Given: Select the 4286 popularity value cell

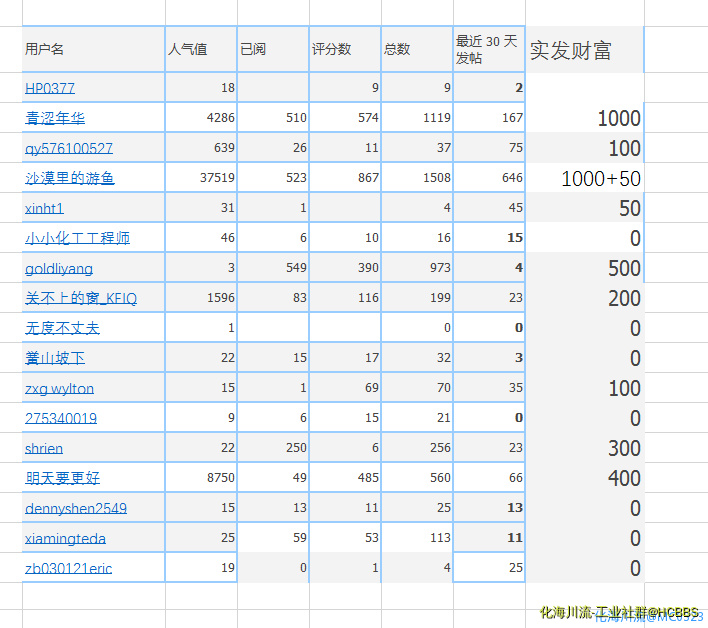Looking at the screenshot, I should [x=201, y=118].
